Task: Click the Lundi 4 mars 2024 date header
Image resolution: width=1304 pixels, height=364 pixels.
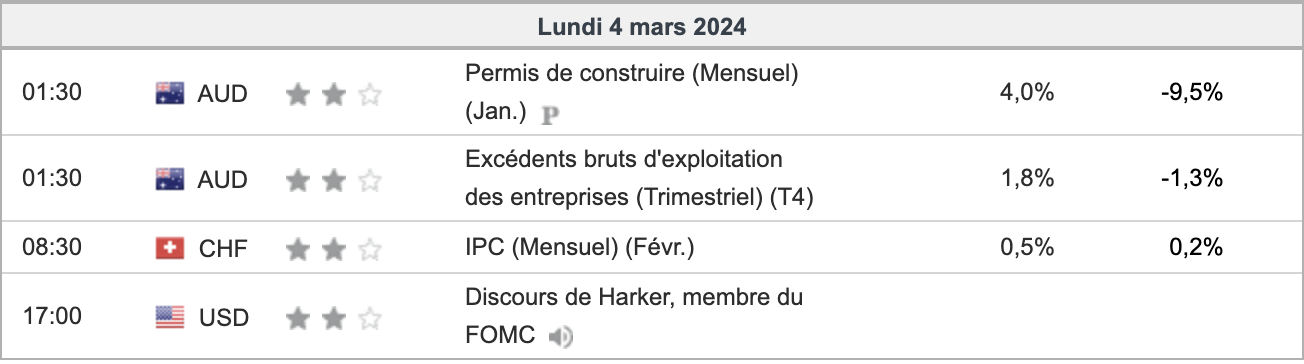Action: click(642, 27)
